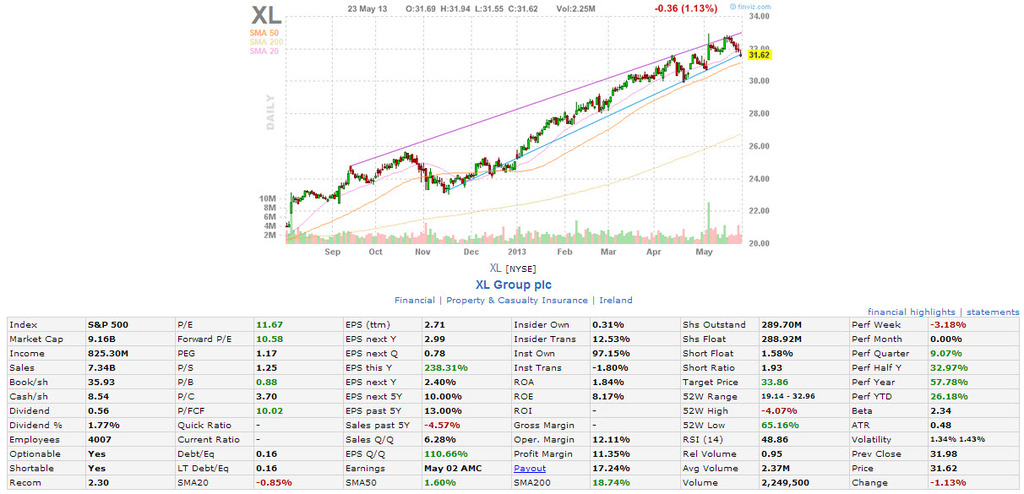
Task: Click the Cash/sh value 8.54
Action: 97,397
